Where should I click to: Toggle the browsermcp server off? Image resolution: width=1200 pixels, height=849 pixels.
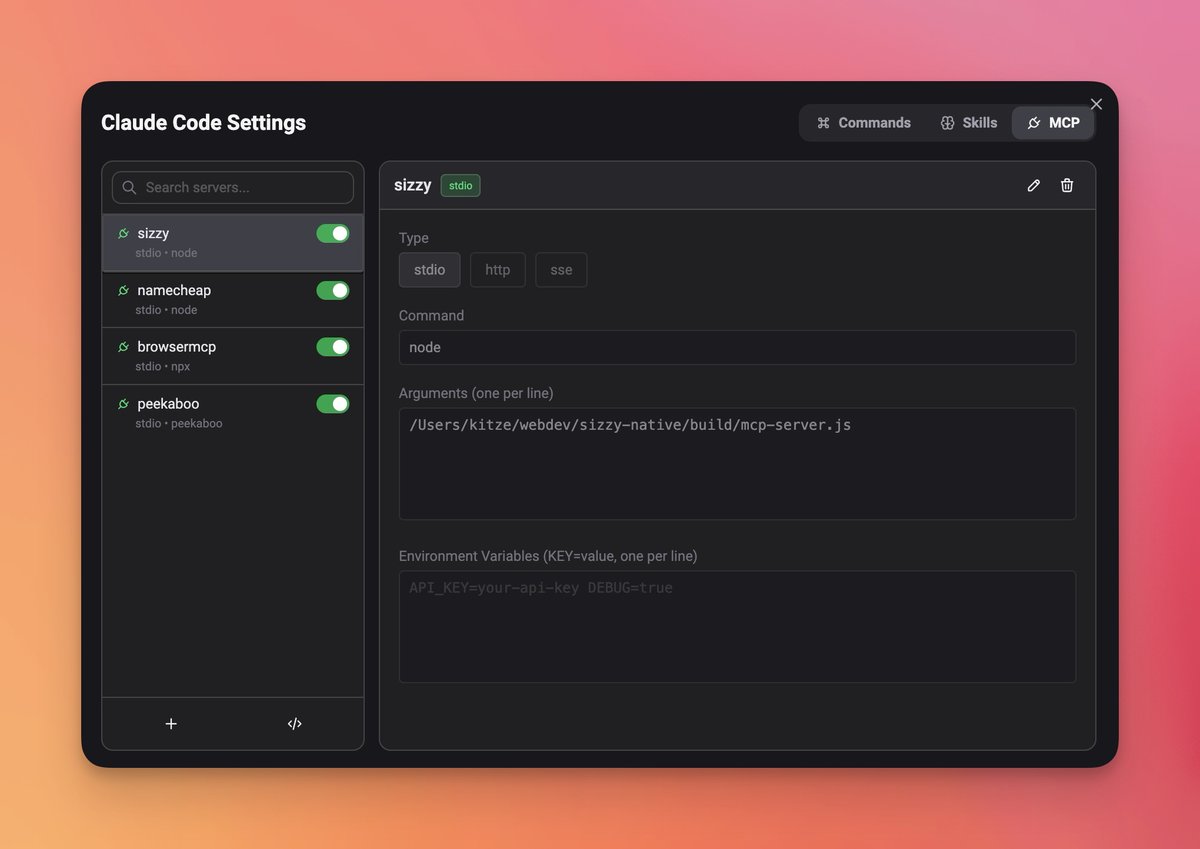pyautogui.click(x=333, y=347)
